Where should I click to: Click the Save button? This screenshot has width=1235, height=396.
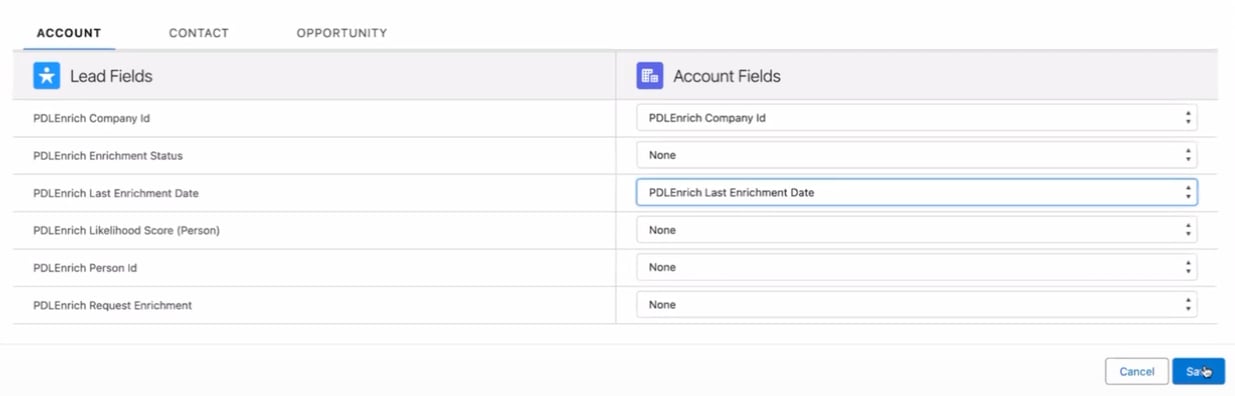click(x=1198, y=371)
